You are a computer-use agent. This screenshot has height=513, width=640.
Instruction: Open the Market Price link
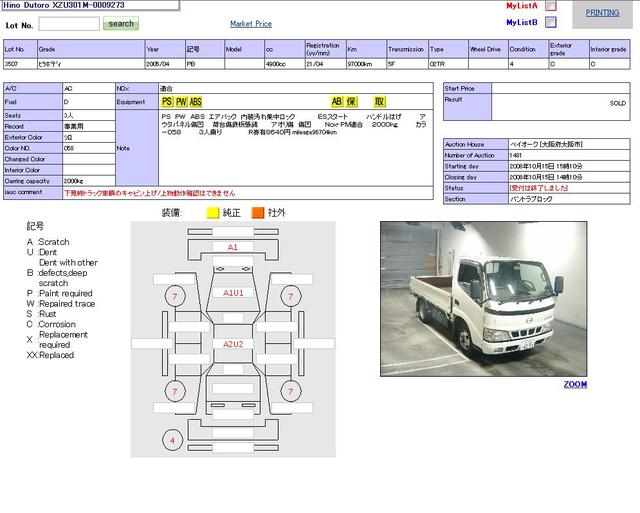pos(250,23)
